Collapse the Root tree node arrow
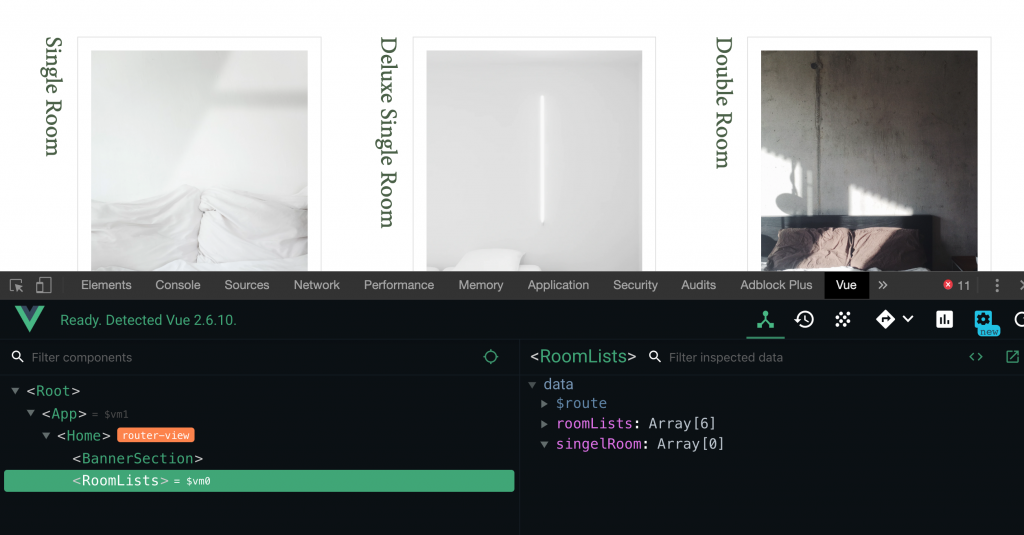The image size is (1024, 535). pyautogui.click(x=15, y=391)
